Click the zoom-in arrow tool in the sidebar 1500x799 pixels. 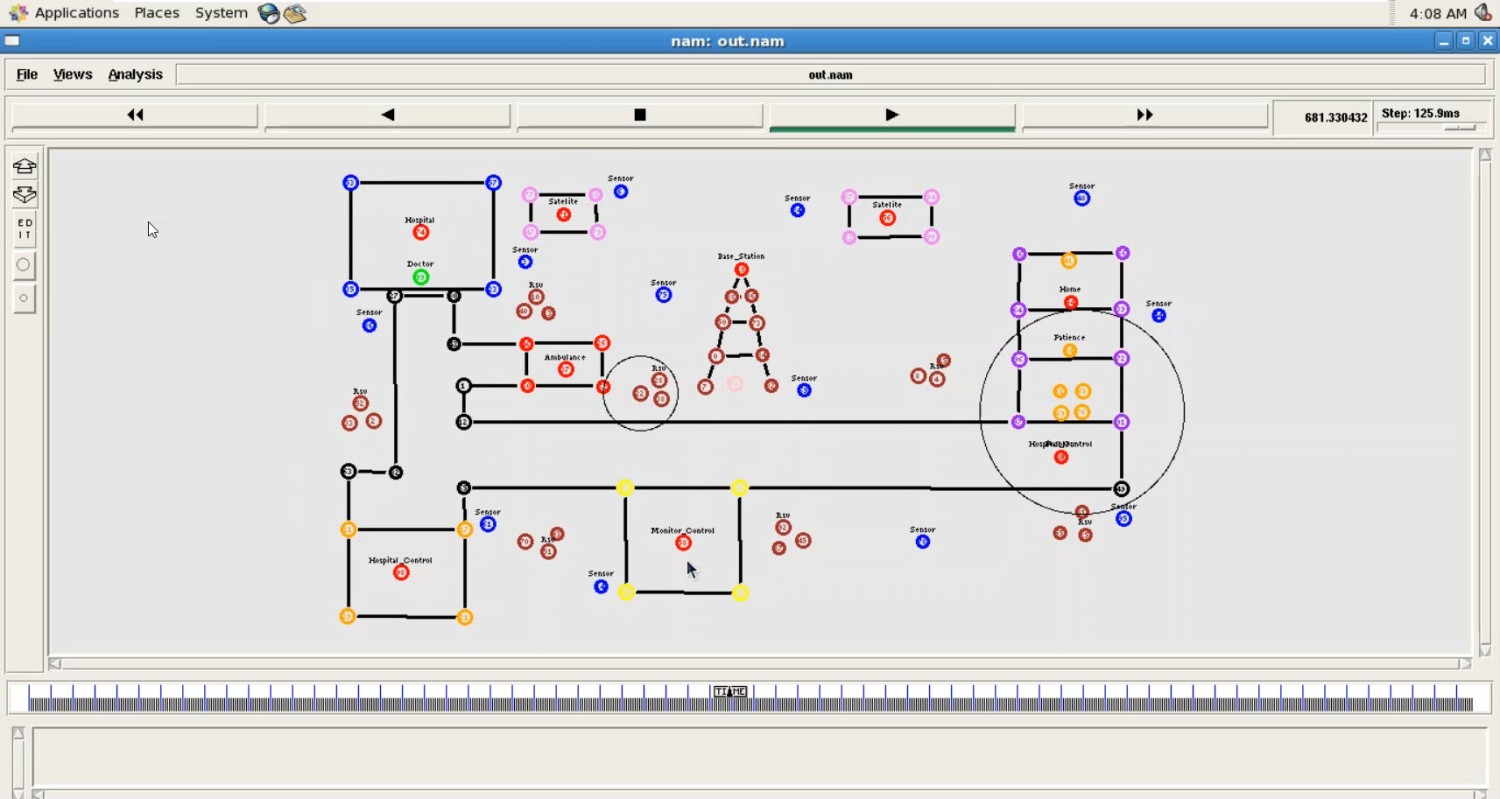tap(24, 166)
